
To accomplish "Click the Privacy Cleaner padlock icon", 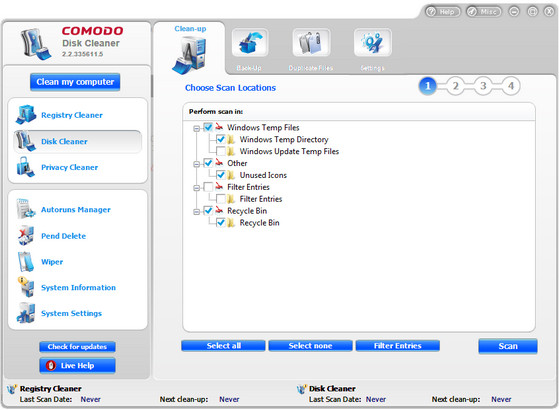I will click(25, 167).
